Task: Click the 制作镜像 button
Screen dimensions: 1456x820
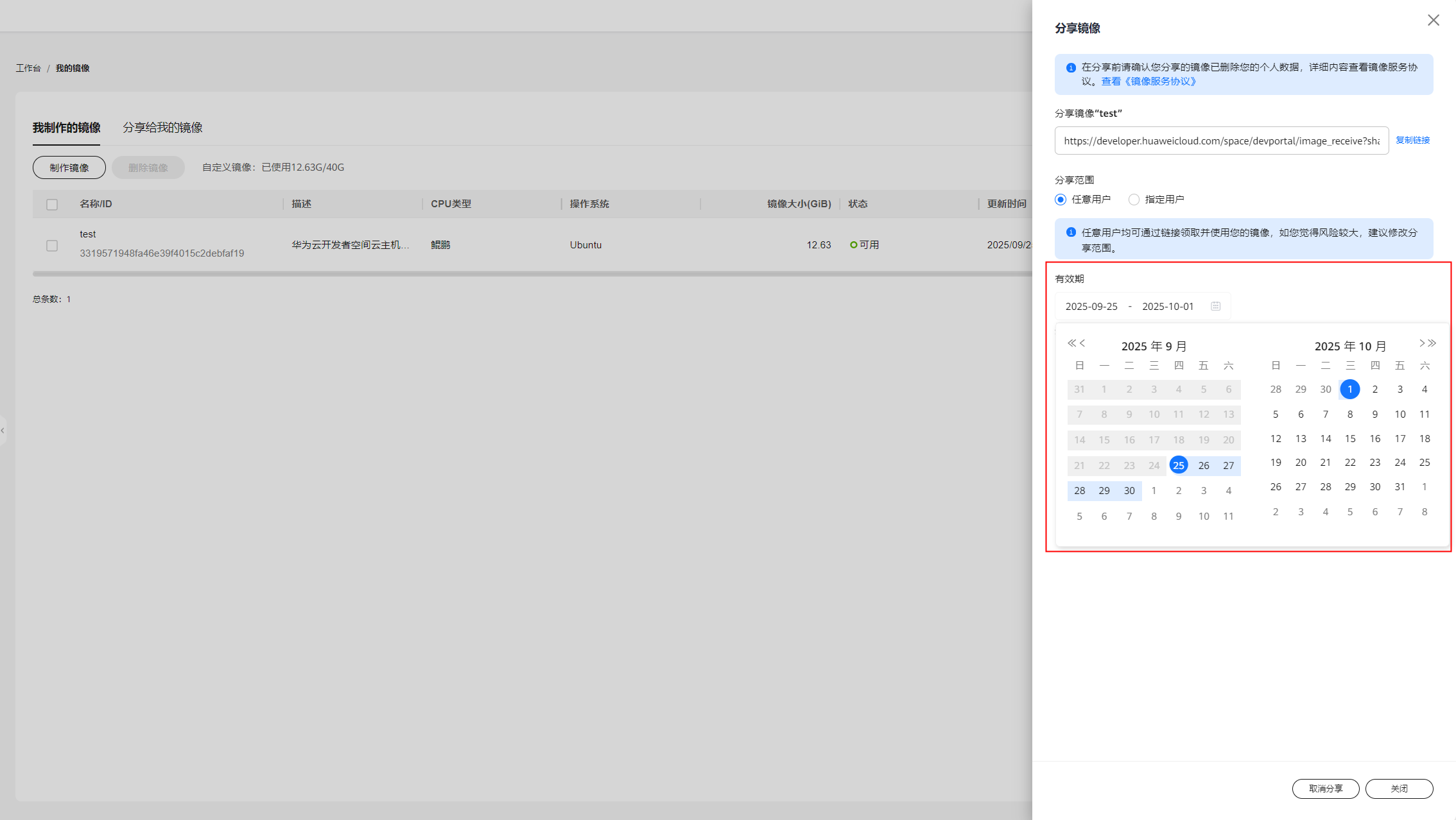Action: pyautogui.click(x=69, y=167)
